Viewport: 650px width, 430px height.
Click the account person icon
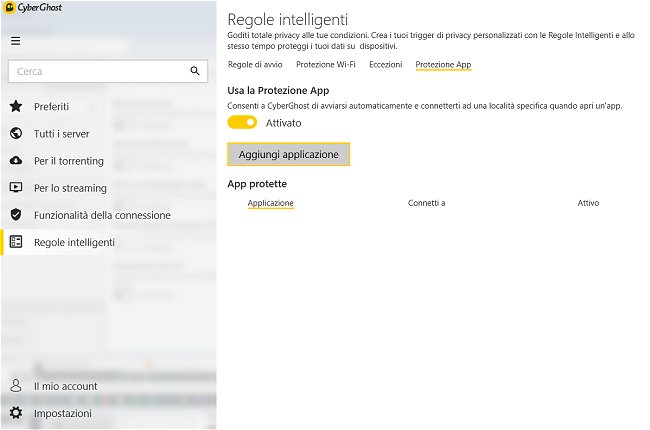coord(16,386)
